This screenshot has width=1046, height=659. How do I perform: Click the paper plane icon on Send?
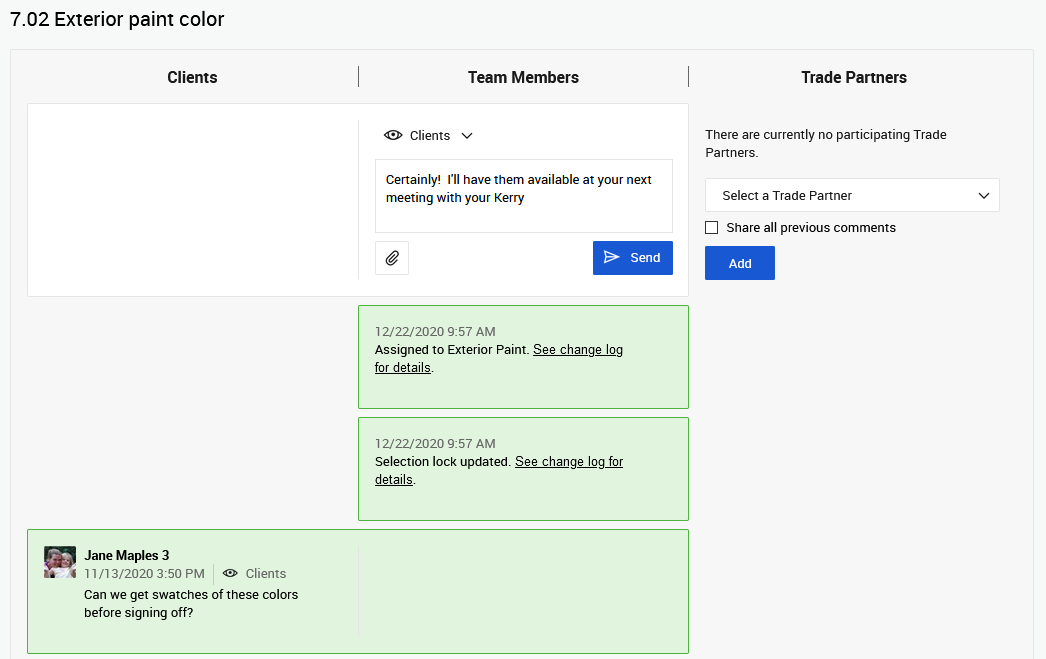[x=612, y=258]
